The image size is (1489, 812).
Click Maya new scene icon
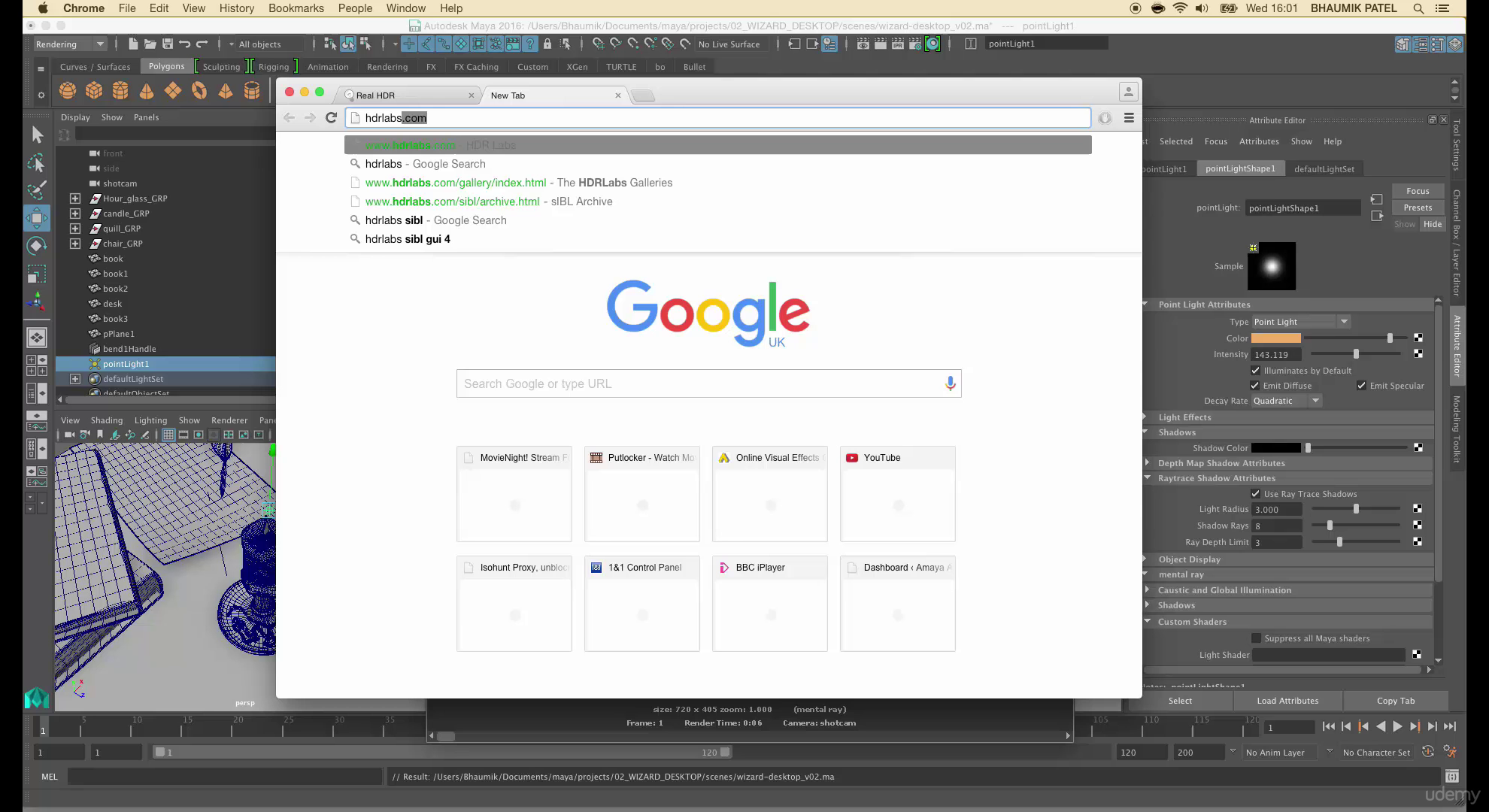pyautogui.click(x=133, y=44)
